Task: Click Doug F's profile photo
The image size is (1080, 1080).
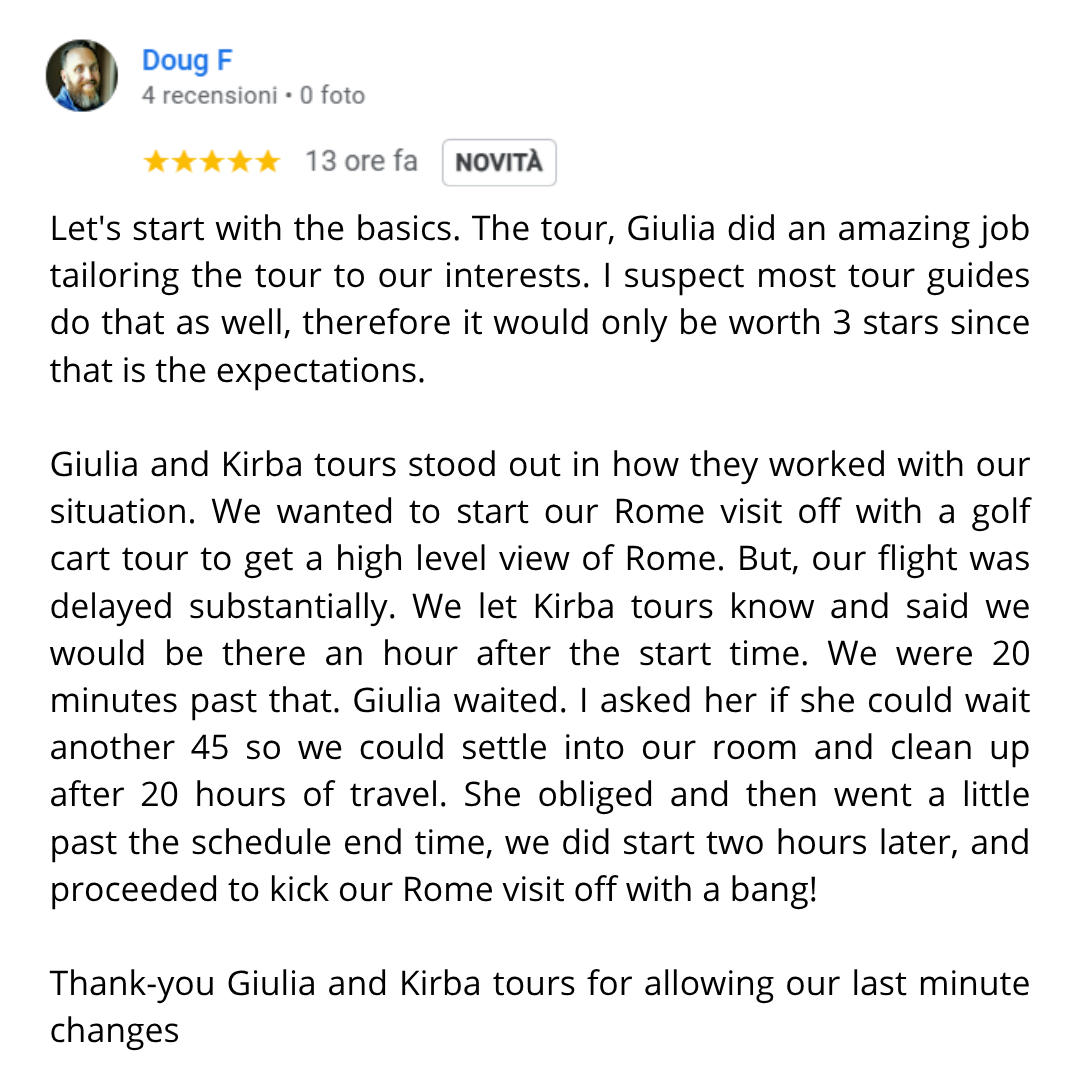Action: pos(82,75)
